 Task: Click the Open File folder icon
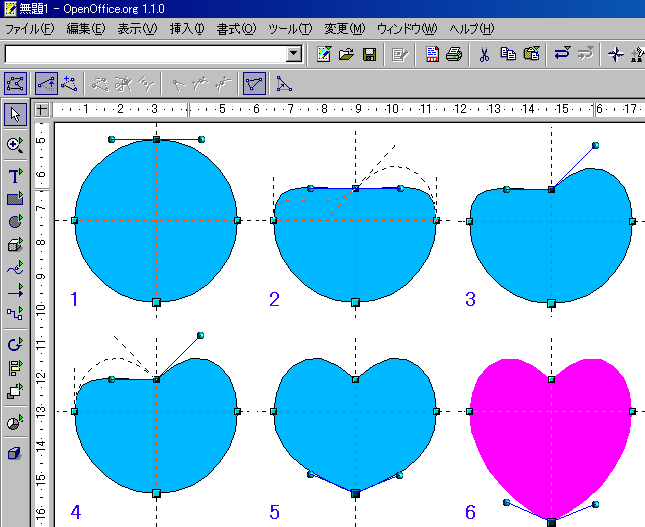346,54
